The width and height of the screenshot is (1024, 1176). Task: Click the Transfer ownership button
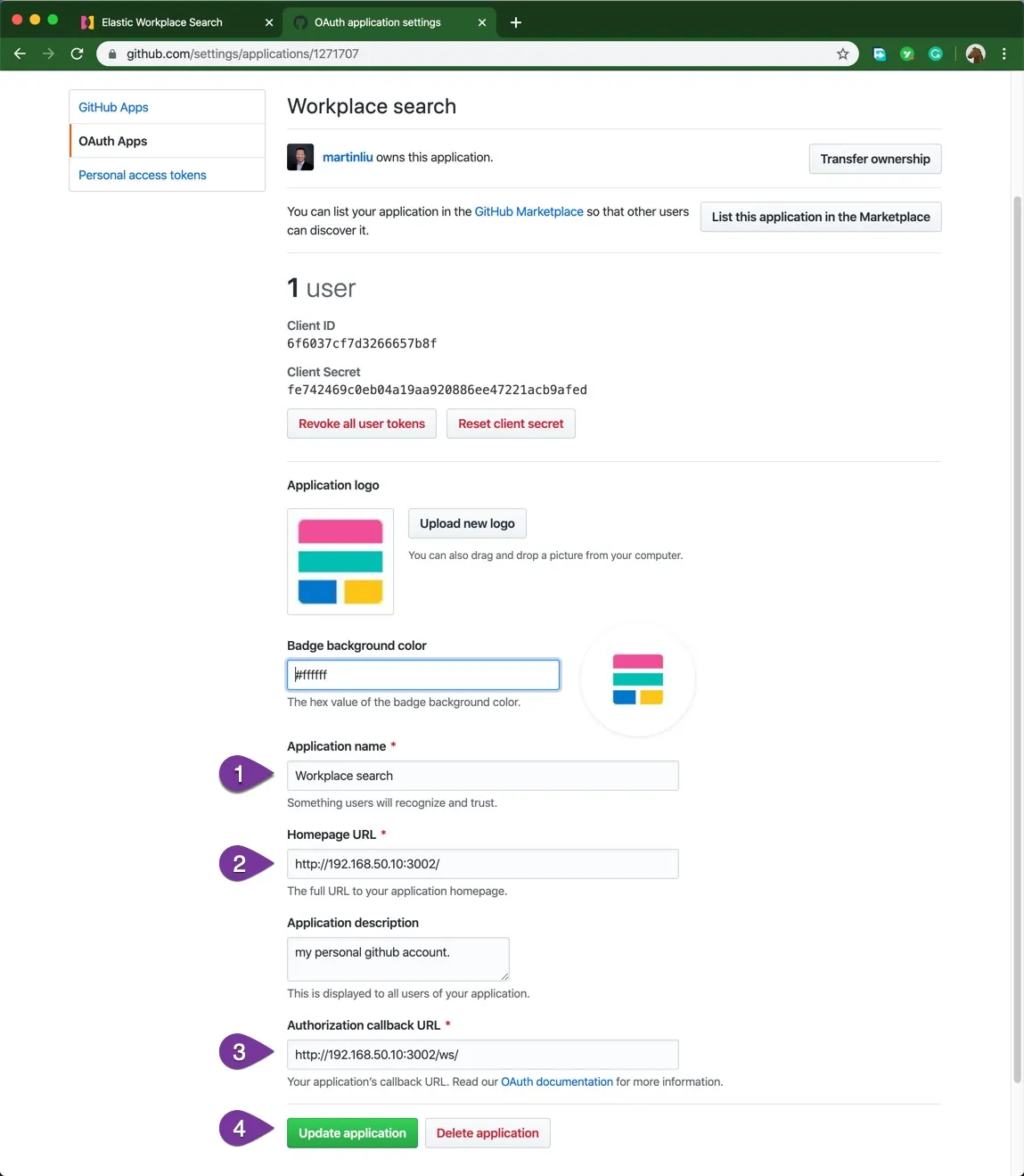coord(874,160)
